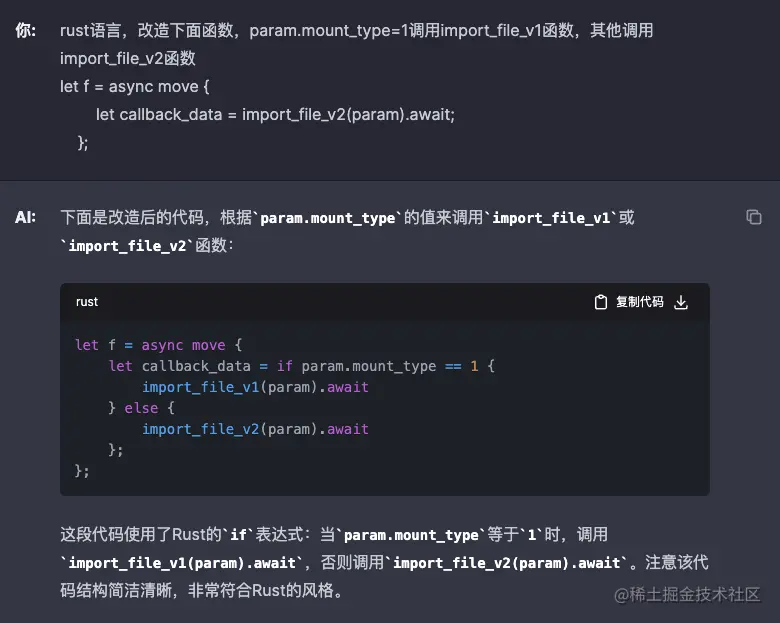This screenshot has width=780, height=623.
Task: Click user's line import_file_v2函数
Action: [128, 59]
